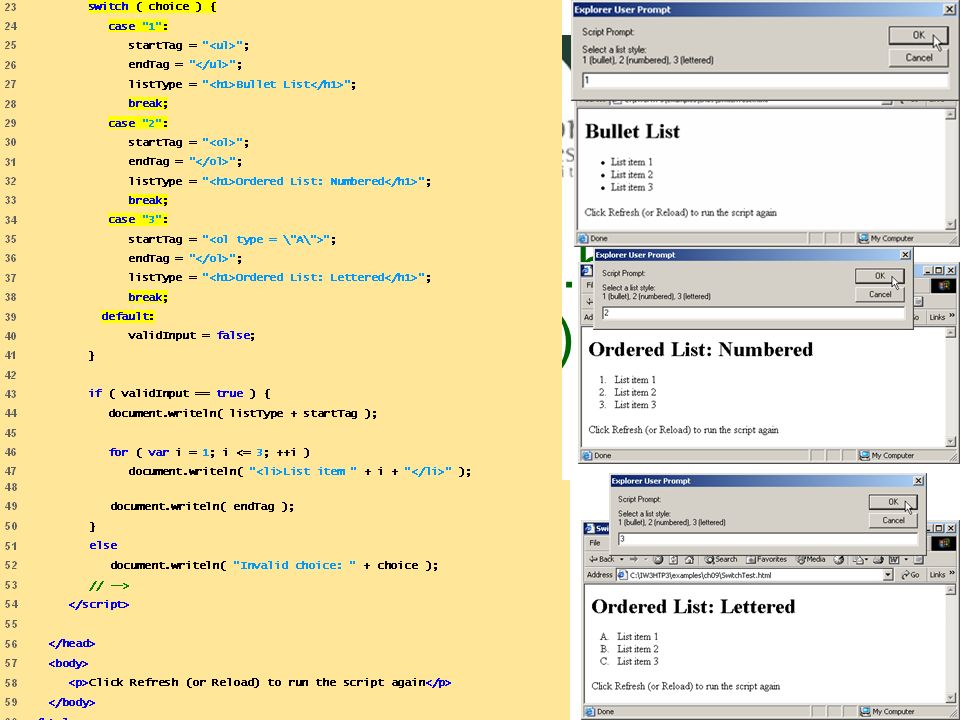Click the Done status icon in the Lettered window

point(589,711)
